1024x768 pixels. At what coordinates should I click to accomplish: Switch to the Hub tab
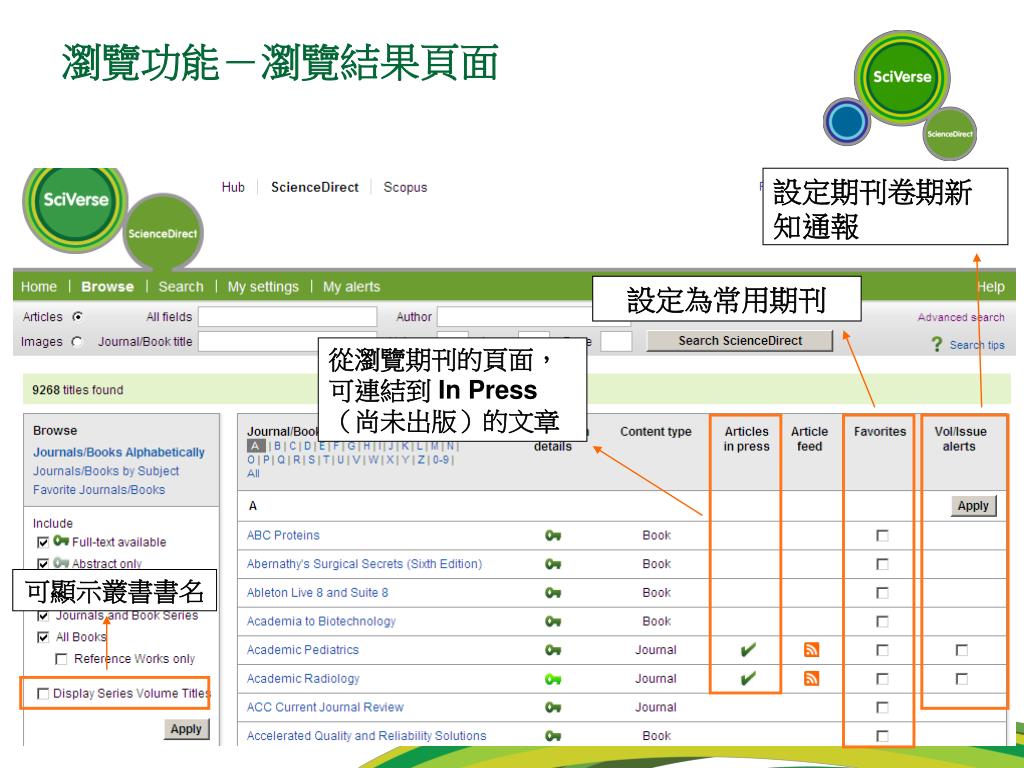(233, 187)
